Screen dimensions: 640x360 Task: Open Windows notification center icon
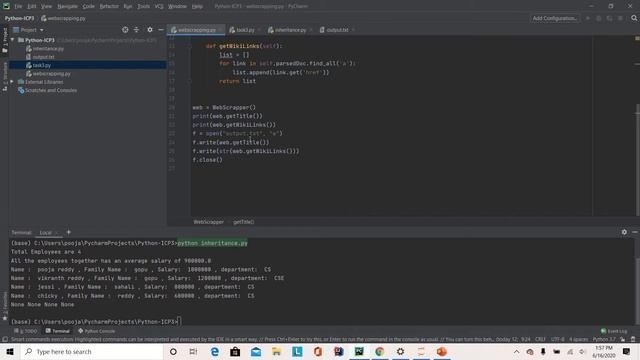[626, 351]
